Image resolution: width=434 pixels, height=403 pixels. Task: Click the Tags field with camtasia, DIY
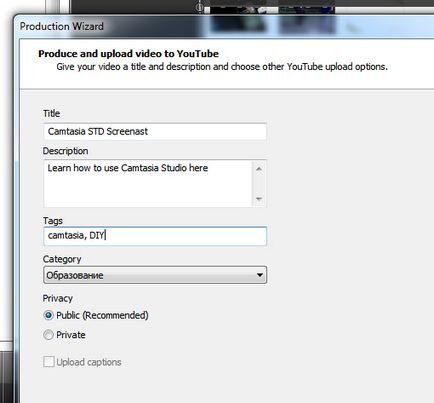click(x=155, y=236)
